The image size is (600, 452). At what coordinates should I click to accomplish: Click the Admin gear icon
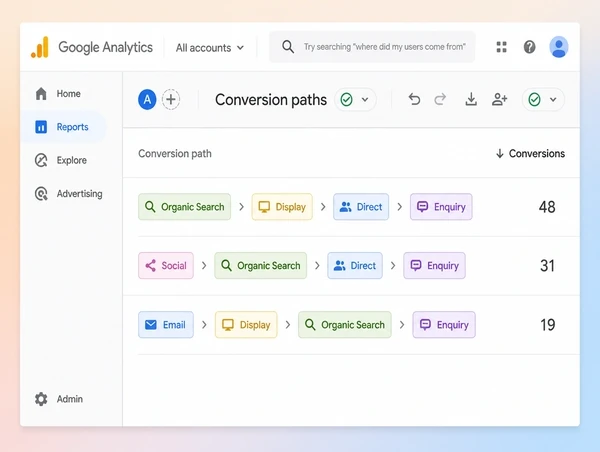tap(41, 399)
